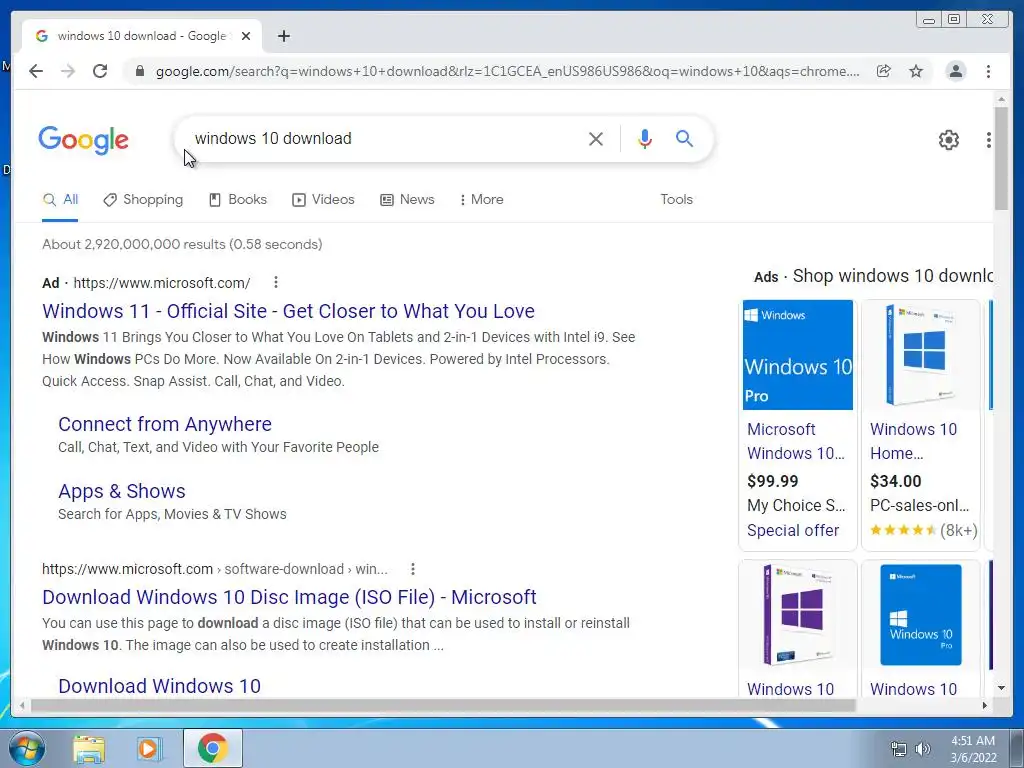Click the browser forward arrow
Image resolution: width=1024 pixels, height=768 pixels.
point(68,71)
